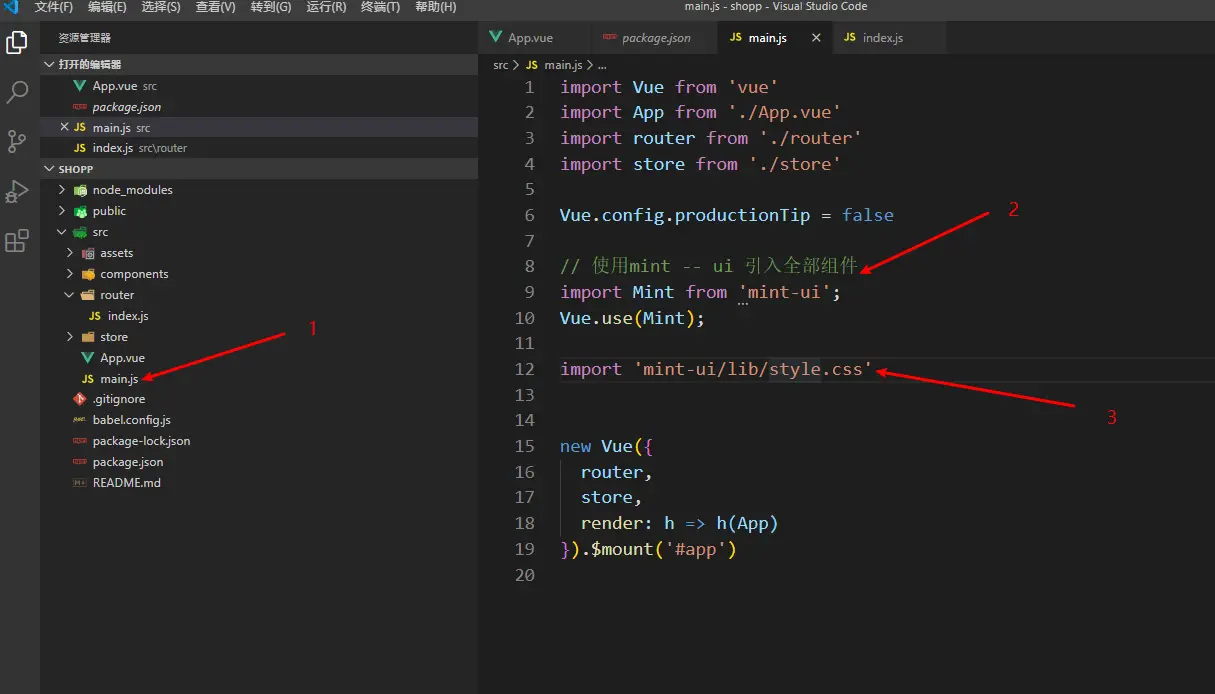Open the Search activity bar icon

(x=17, y=93)
